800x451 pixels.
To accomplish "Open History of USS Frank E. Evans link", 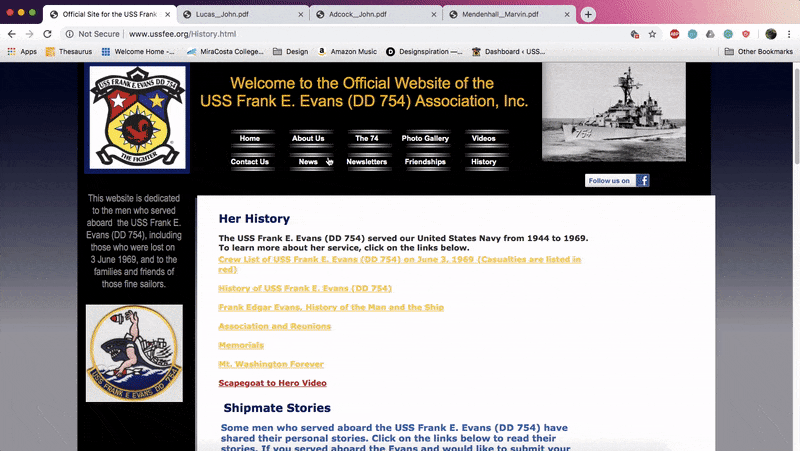I will 305,288.
